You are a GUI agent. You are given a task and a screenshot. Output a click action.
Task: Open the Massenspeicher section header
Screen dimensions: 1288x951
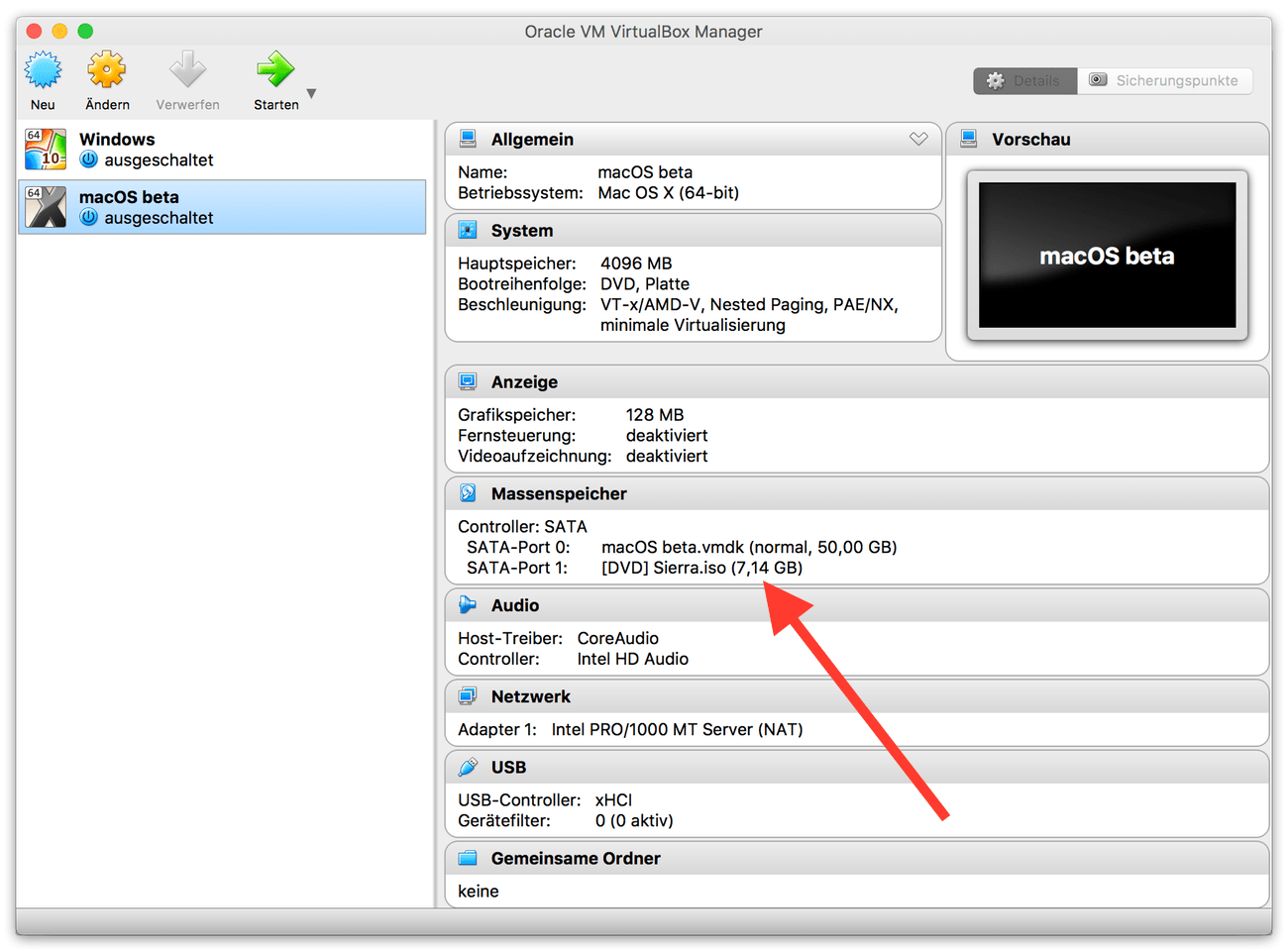click(x=857, y=493)
